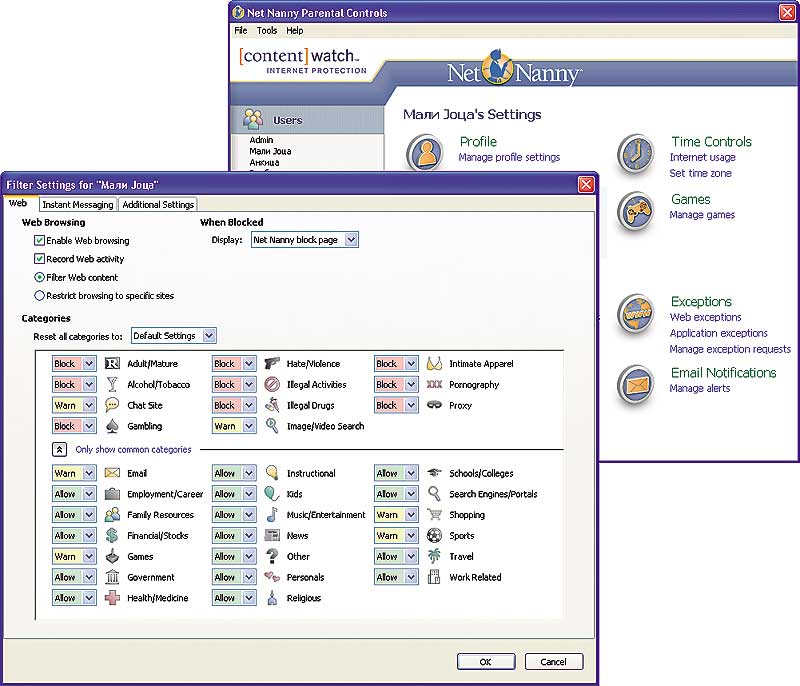This screenshot has width=800, height=686.
Task: Click the Illegal Drugs icon
Action: click(x=272, y=405)
